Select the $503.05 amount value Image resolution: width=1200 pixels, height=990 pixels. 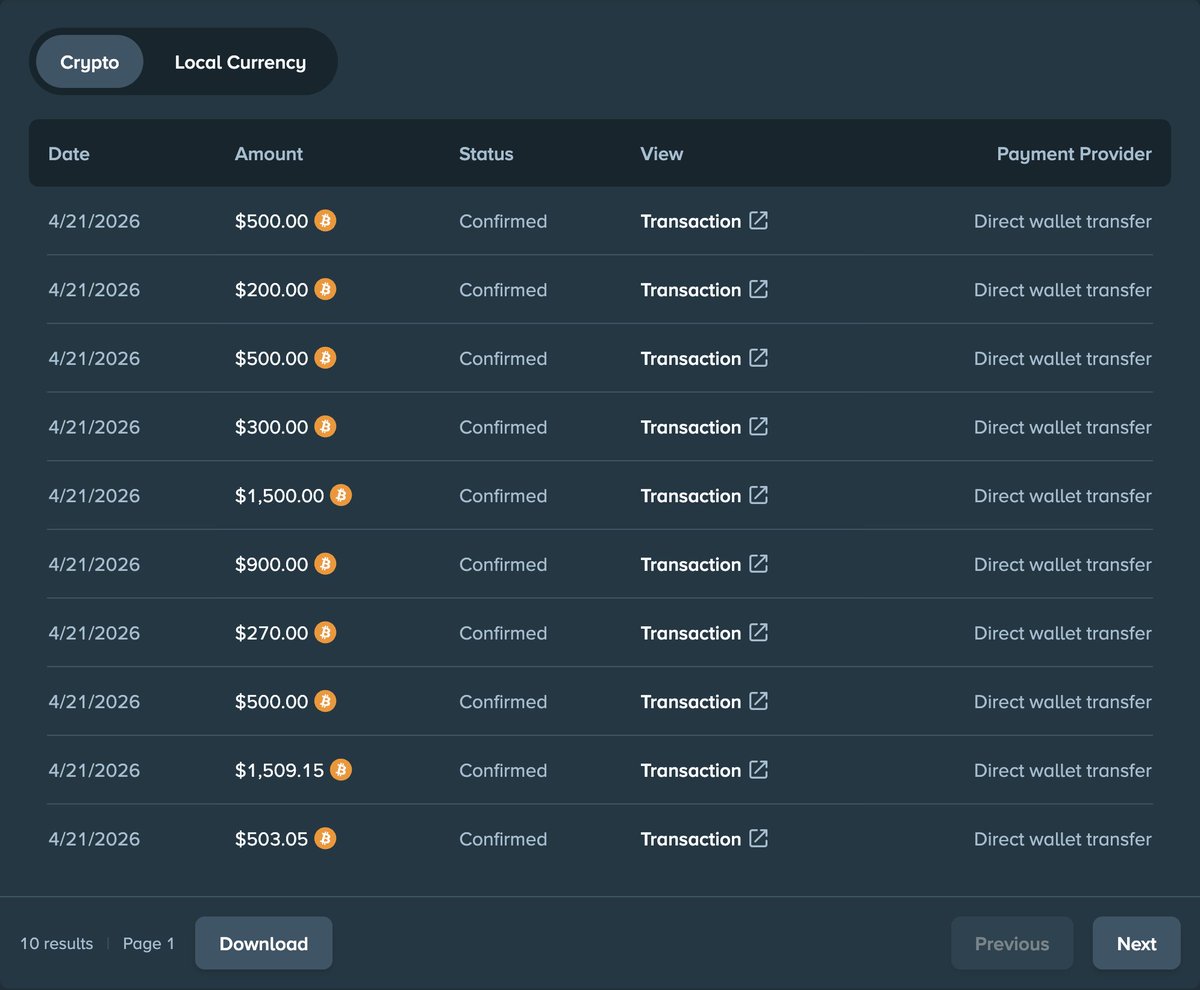[x=272, y=839]
